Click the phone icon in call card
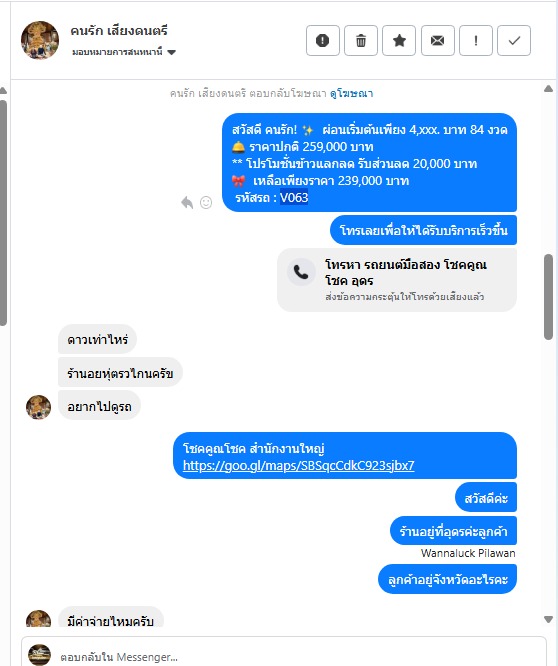558x666 pixels. [301, 272]
